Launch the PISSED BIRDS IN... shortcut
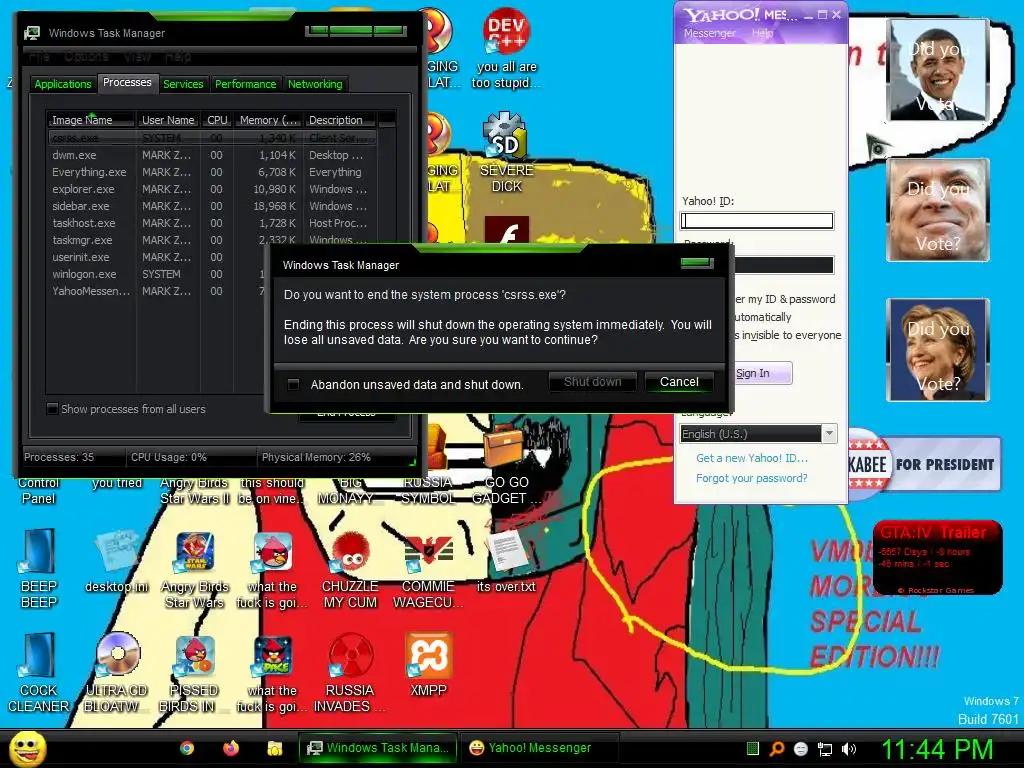This screenshot has width=1024, height=768. point(194,673)
